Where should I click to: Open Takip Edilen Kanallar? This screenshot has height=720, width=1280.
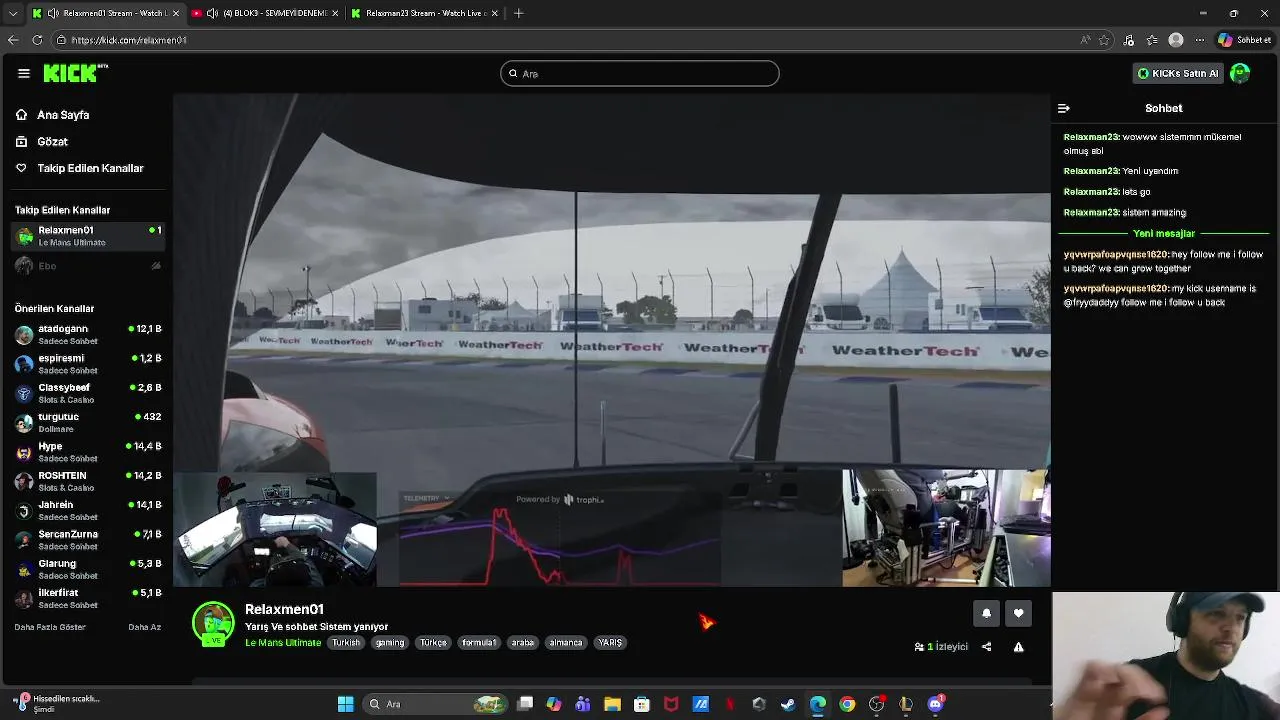coord(90,168)
